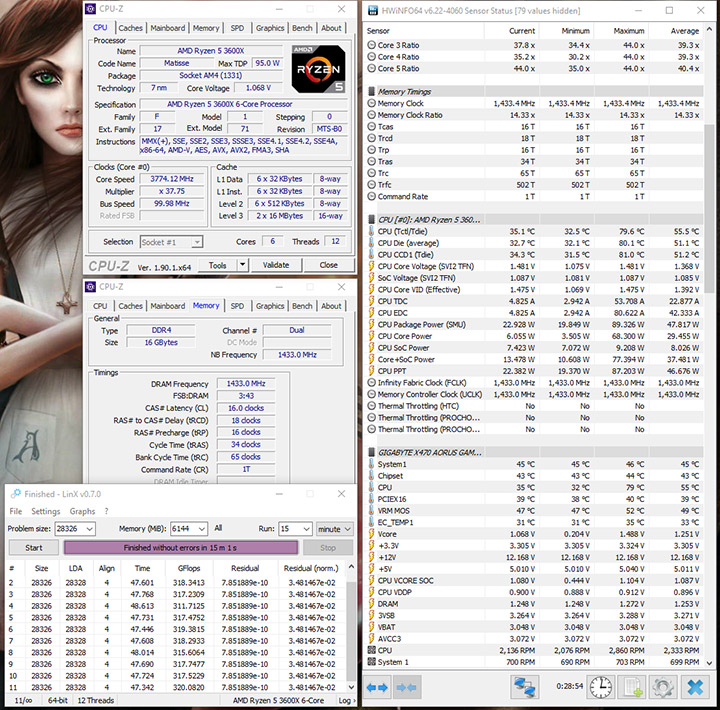This screenshot has height=710, width=720.
Task: Click the Tools button in CPU-Z
Action: pos(218,265)
